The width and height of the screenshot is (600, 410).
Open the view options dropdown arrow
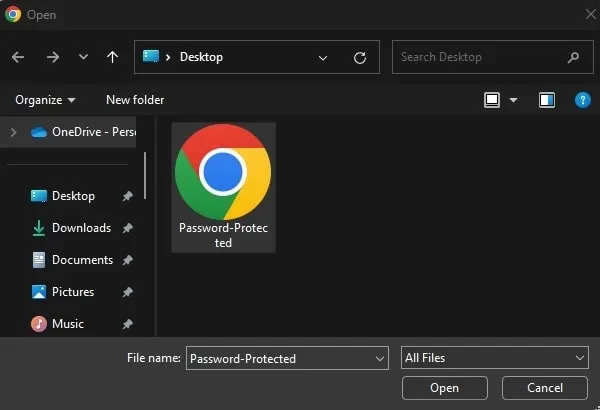coord(514,100)
